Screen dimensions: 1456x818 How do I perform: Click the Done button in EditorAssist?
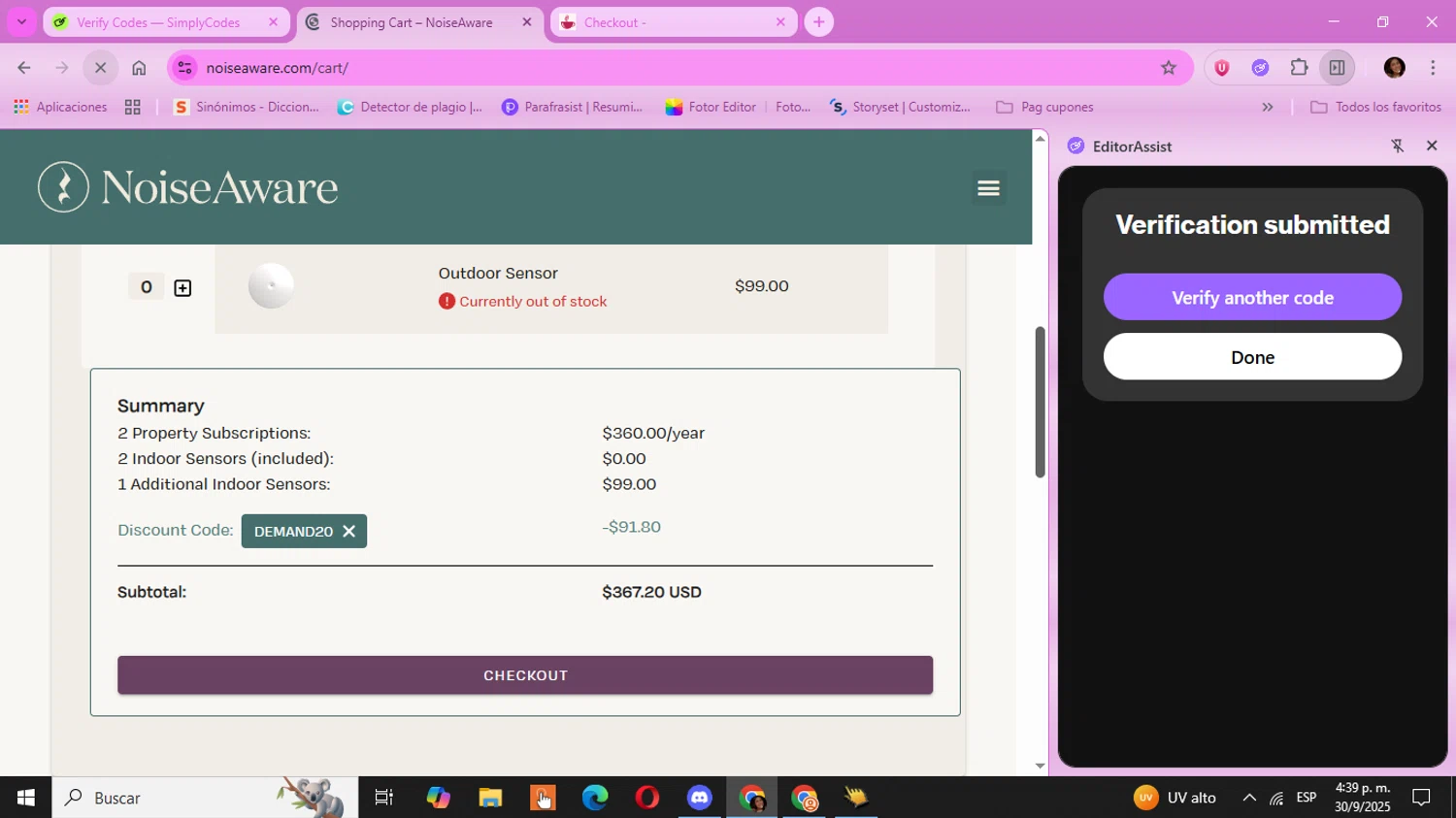[x=1252, y=357]
